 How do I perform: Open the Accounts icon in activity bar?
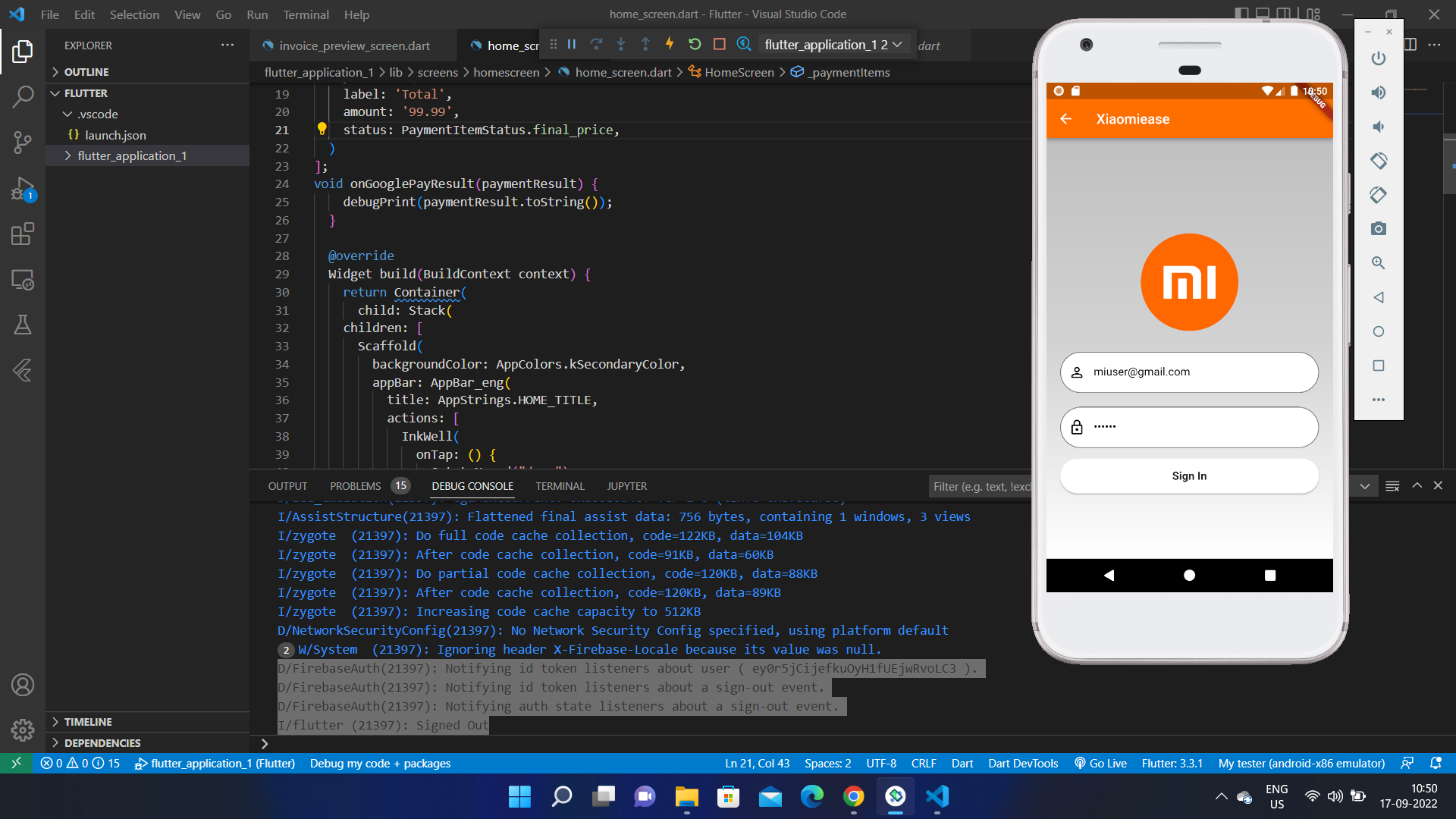(23, 685)
